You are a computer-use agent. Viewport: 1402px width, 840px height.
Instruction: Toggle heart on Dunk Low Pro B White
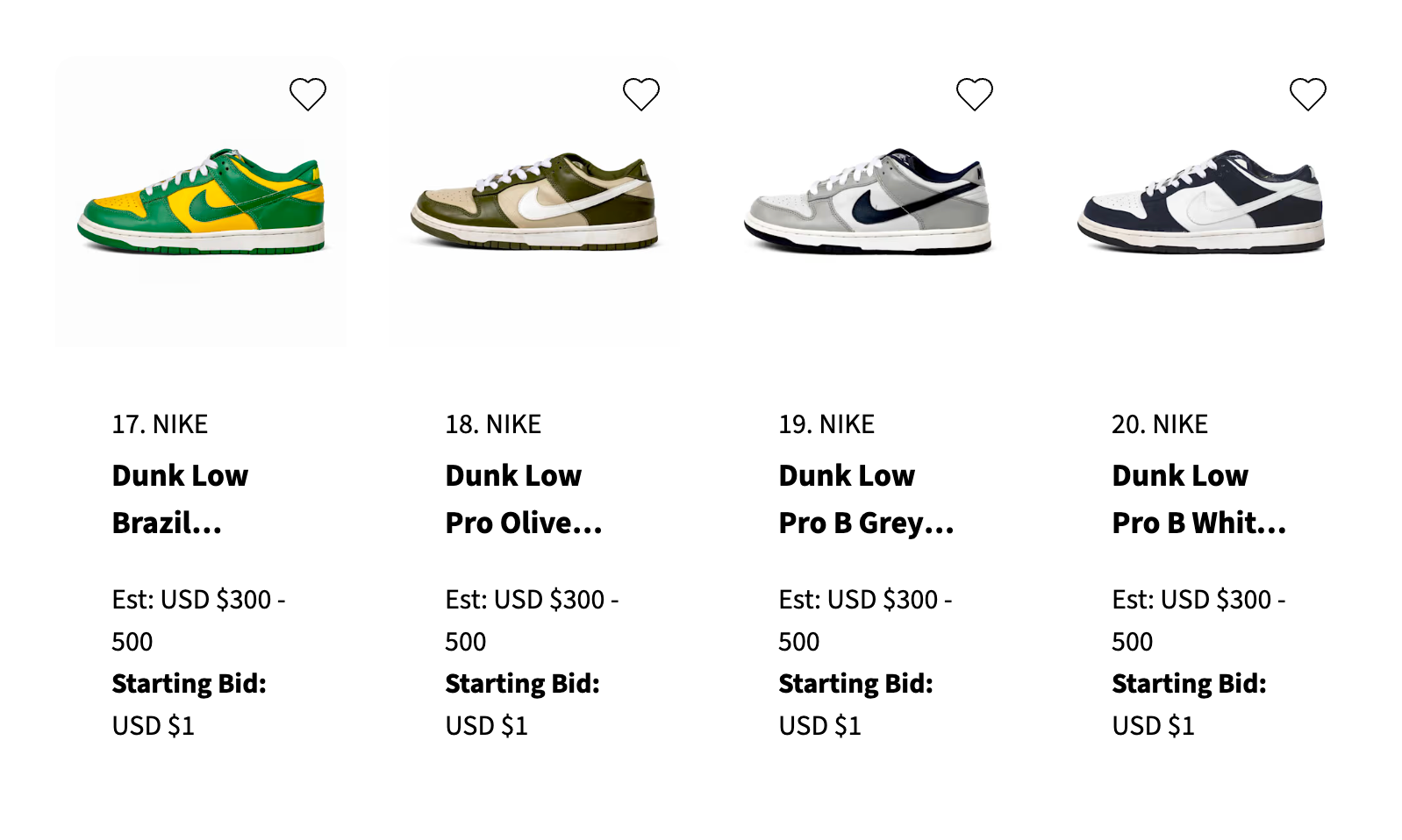point(1308,94)
